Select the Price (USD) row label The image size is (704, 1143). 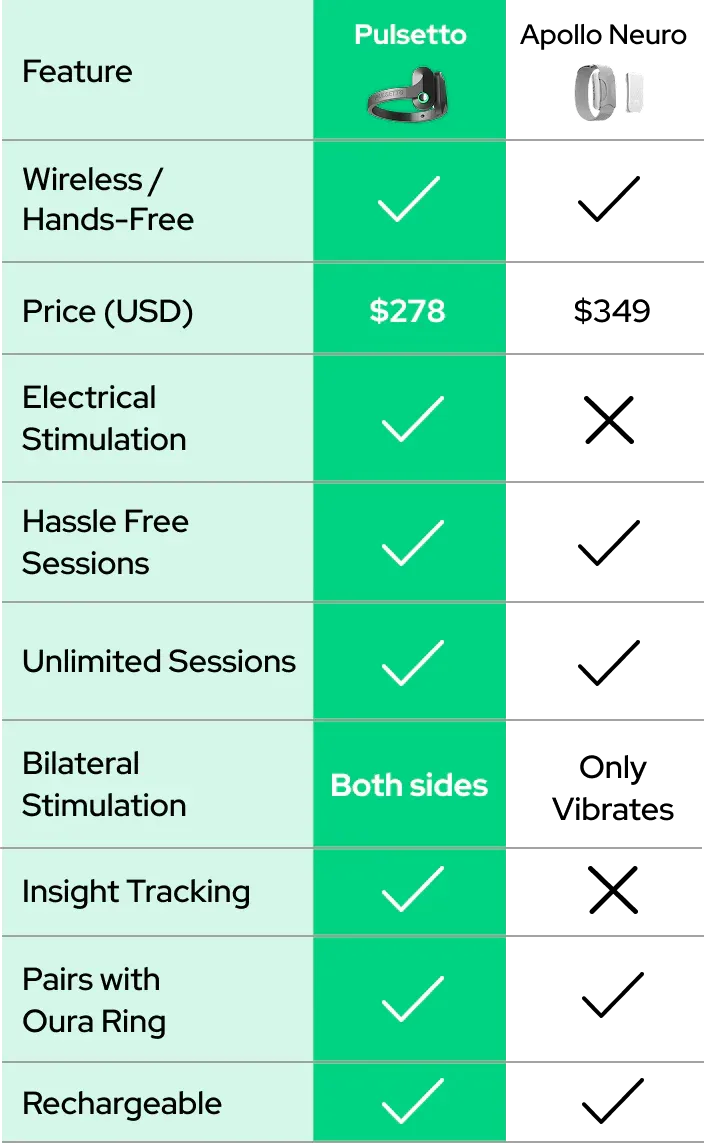click(x=108, y=311)
